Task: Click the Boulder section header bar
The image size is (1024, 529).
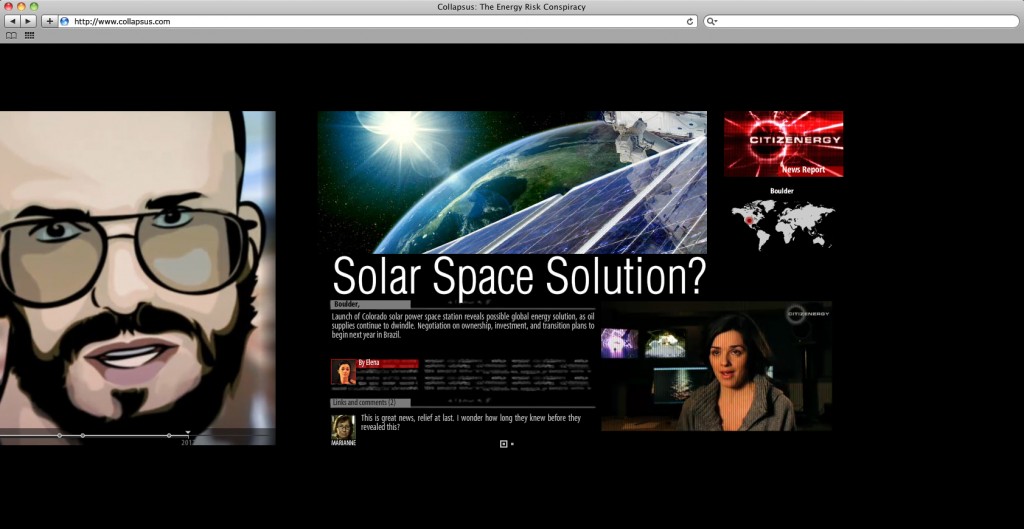Action: tap(370, 304)
